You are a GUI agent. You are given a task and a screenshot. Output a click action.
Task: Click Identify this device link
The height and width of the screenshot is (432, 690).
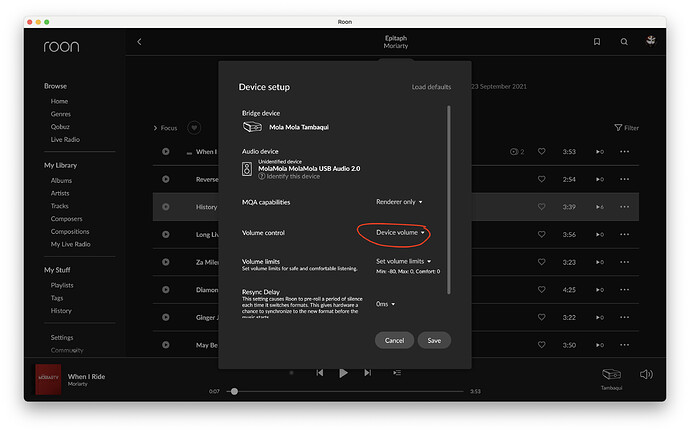pyautogui.click(x=289, y=176)
